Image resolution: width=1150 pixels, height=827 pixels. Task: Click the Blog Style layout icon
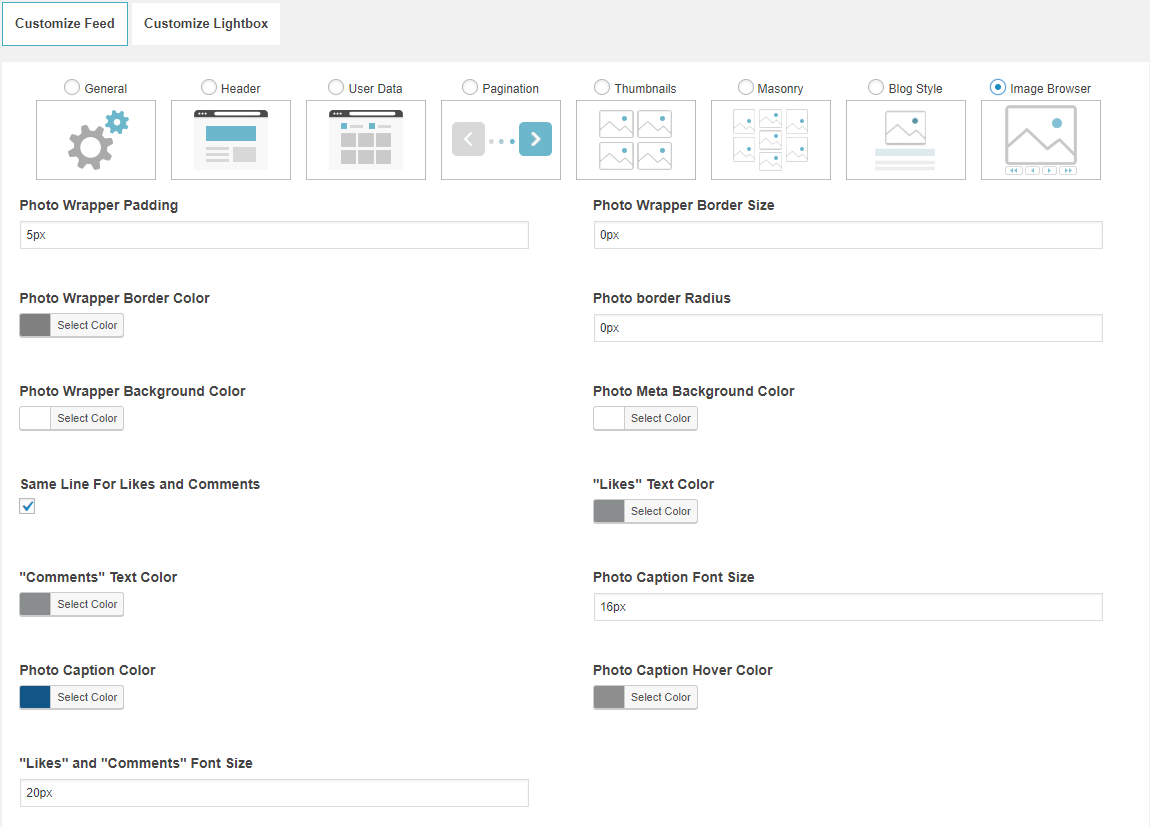pos(906,140)
